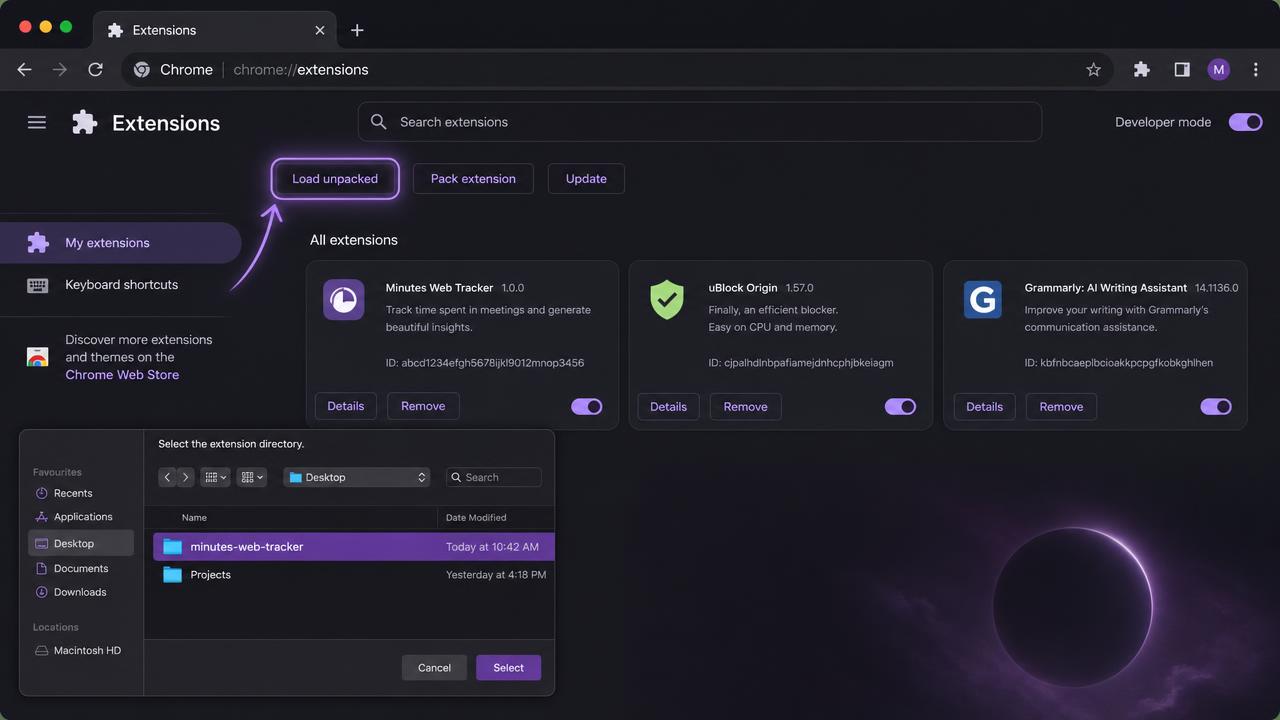
Task: Go forward in the file dialog
Action: click(185, 477)
